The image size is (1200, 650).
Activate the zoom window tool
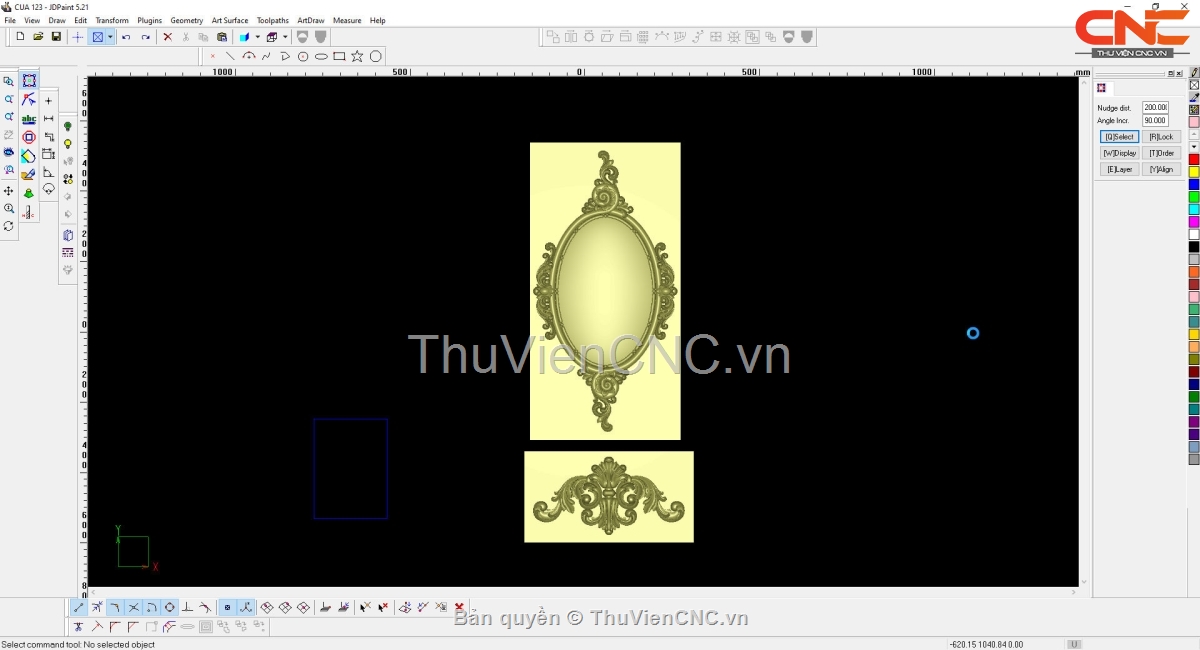[9, 81]
